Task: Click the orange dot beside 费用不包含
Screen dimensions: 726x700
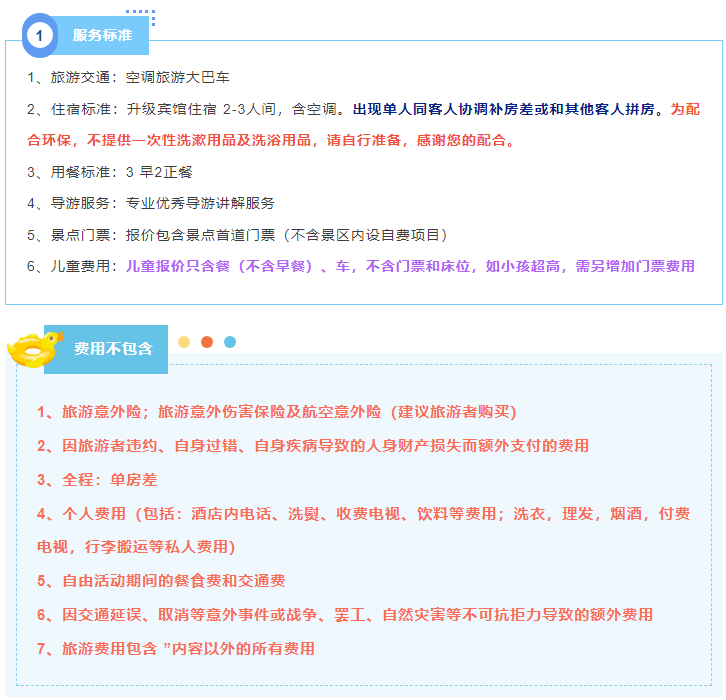Action: (207, 342)
